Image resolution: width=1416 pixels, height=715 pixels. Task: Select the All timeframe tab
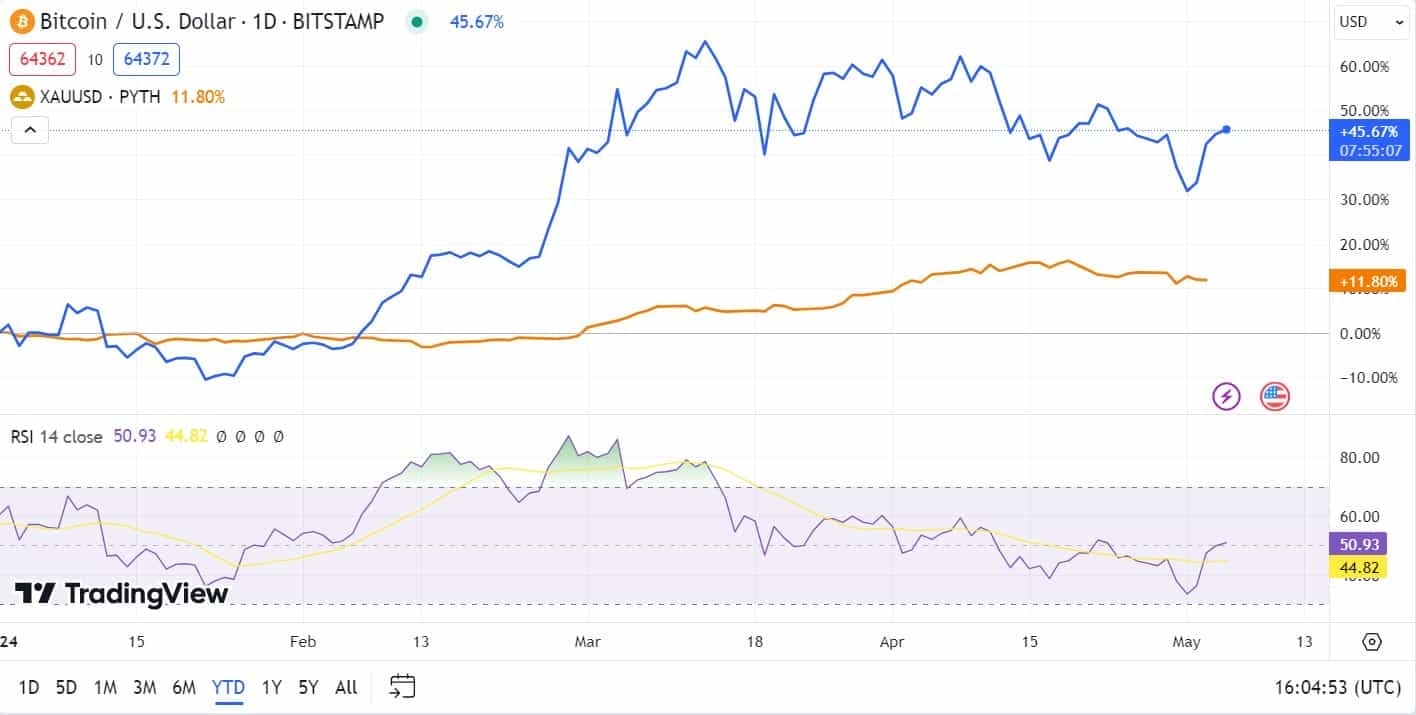pos(345,688)
